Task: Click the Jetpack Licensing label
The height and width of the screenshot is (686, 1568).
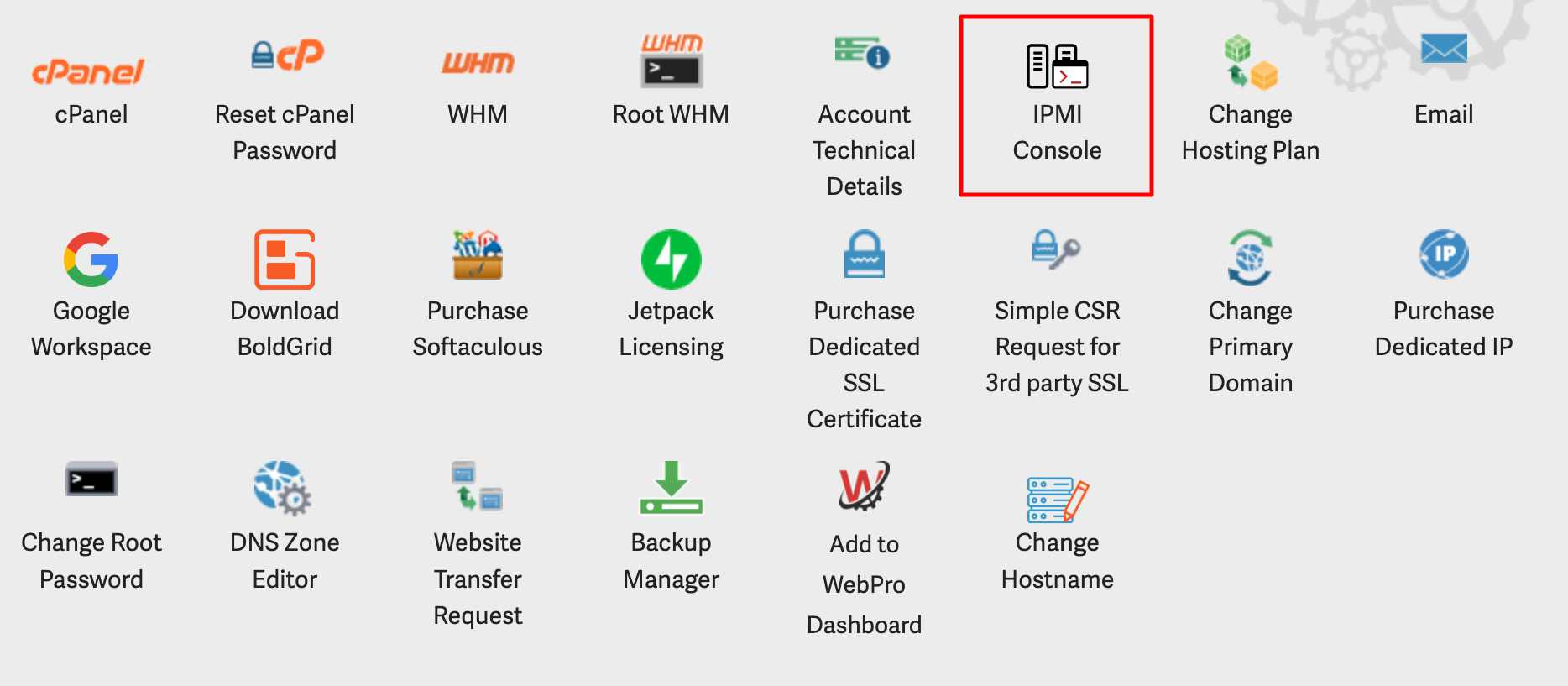Action: [x=671, y=328]
